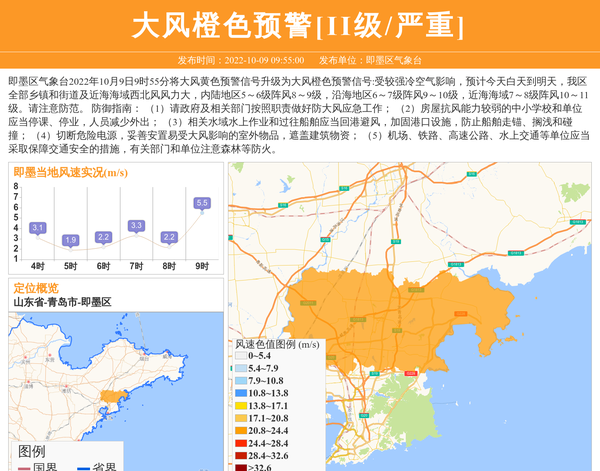The image size is (600, 471).
Task: Click the 发布单位：即墨区气象台 text
Action: [x=370, y=60]
